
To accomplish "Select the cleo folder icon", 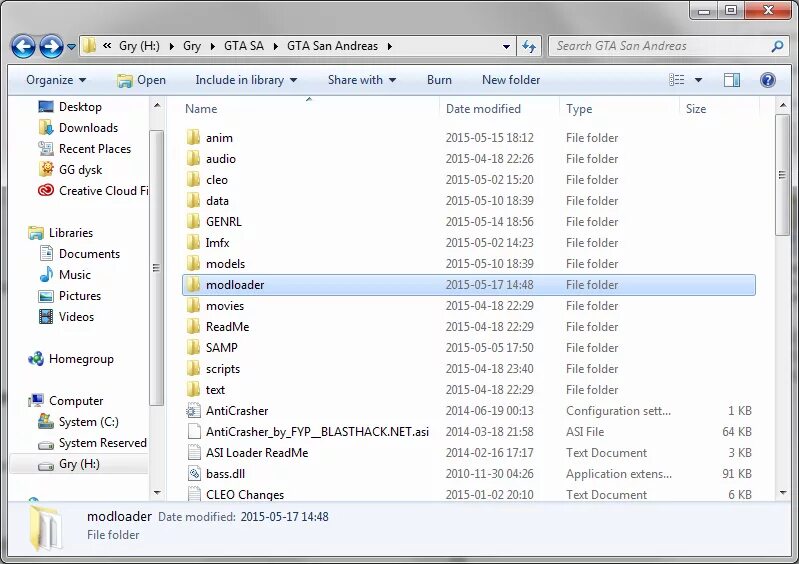I will (x=193, y=179).
